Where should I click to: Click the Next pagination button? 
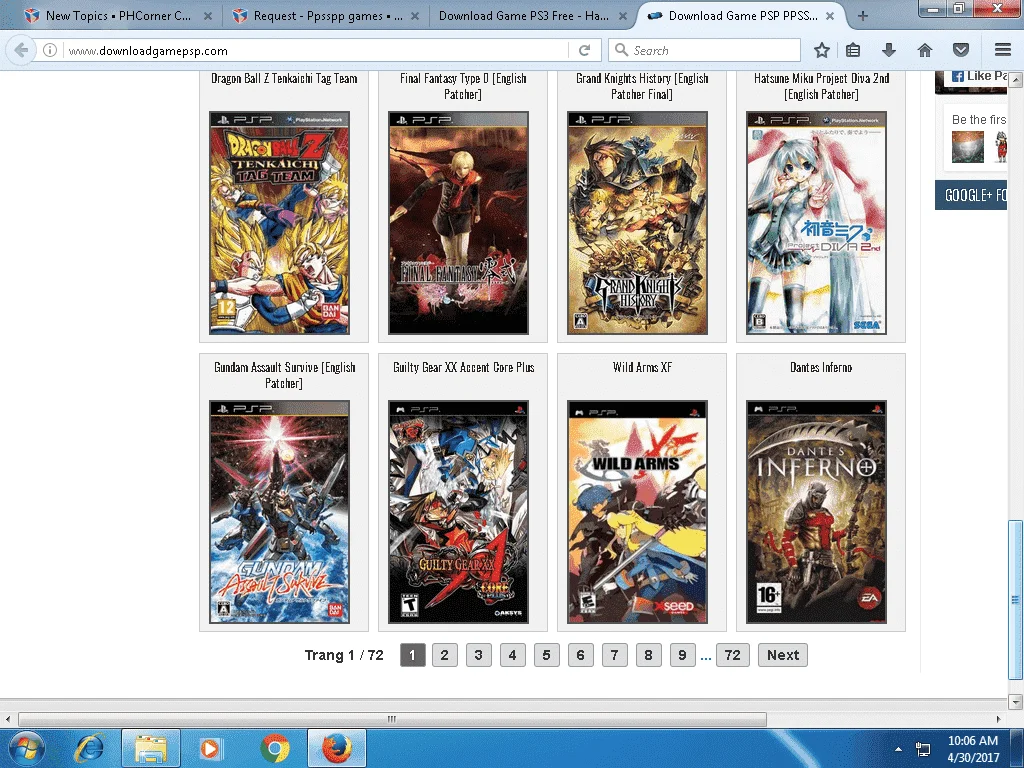point(783,655)
